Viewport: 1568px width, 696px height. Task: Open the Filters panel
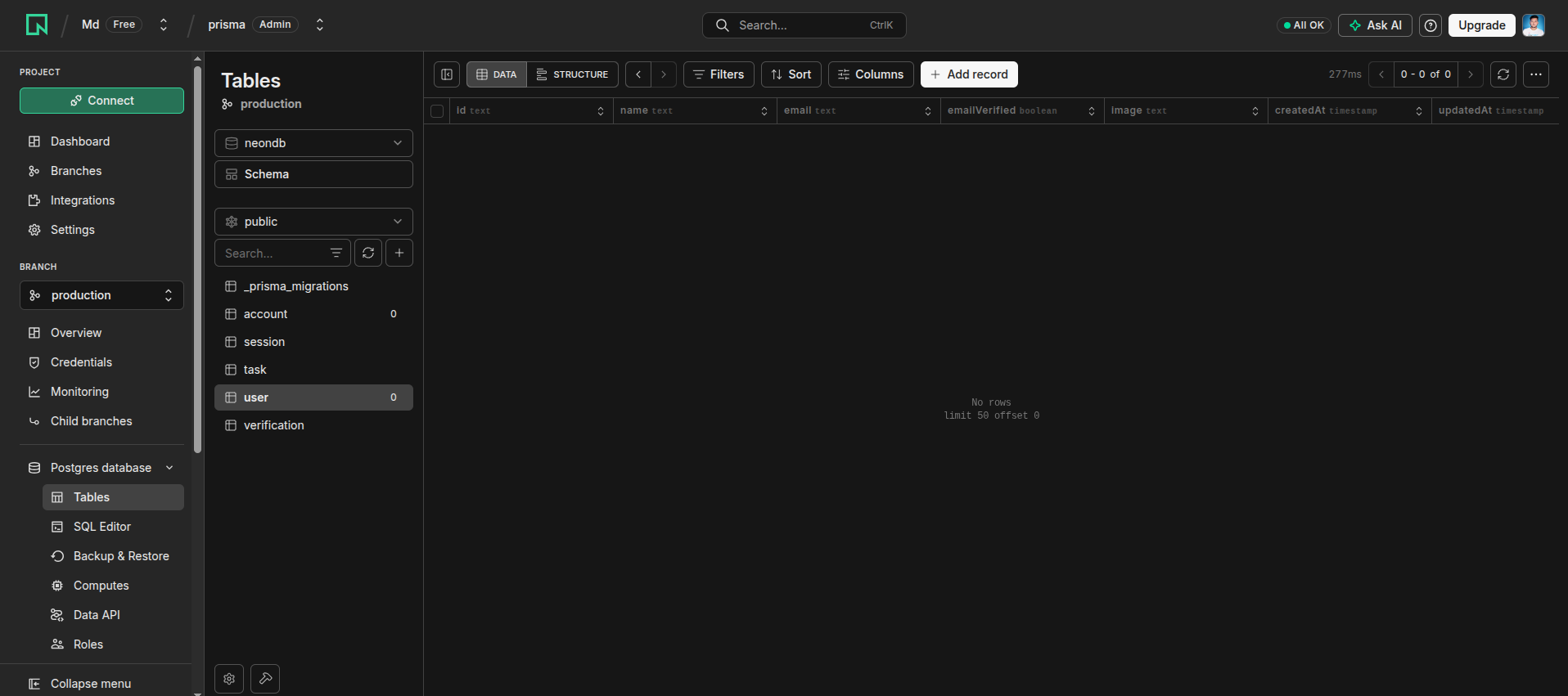pos(719,74)
